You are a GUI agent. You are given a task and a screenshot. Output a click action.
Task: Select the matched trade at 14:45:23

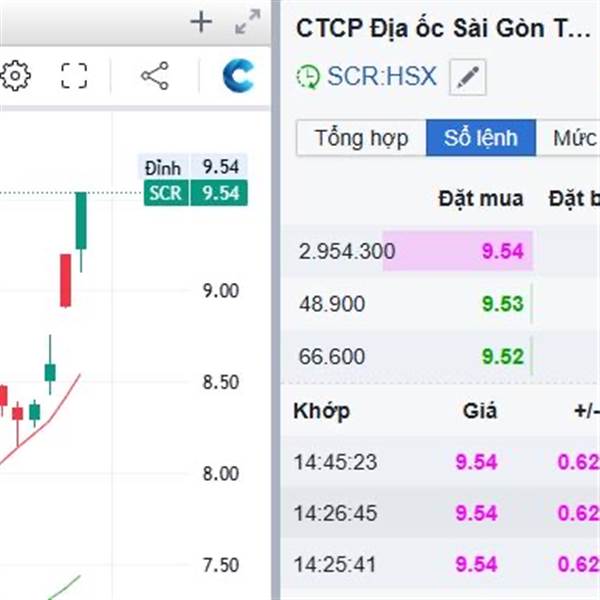tap(440, 462)
